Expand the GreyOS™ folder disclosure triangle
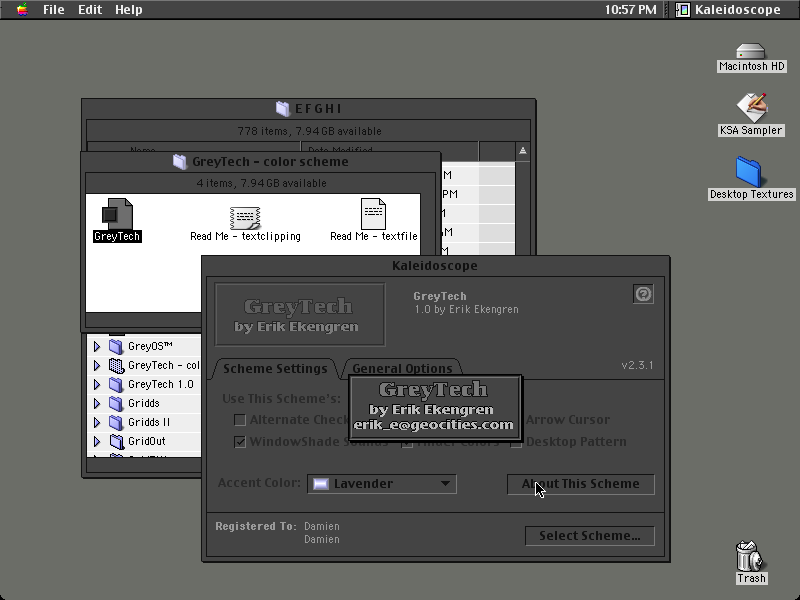 point(97,346)
